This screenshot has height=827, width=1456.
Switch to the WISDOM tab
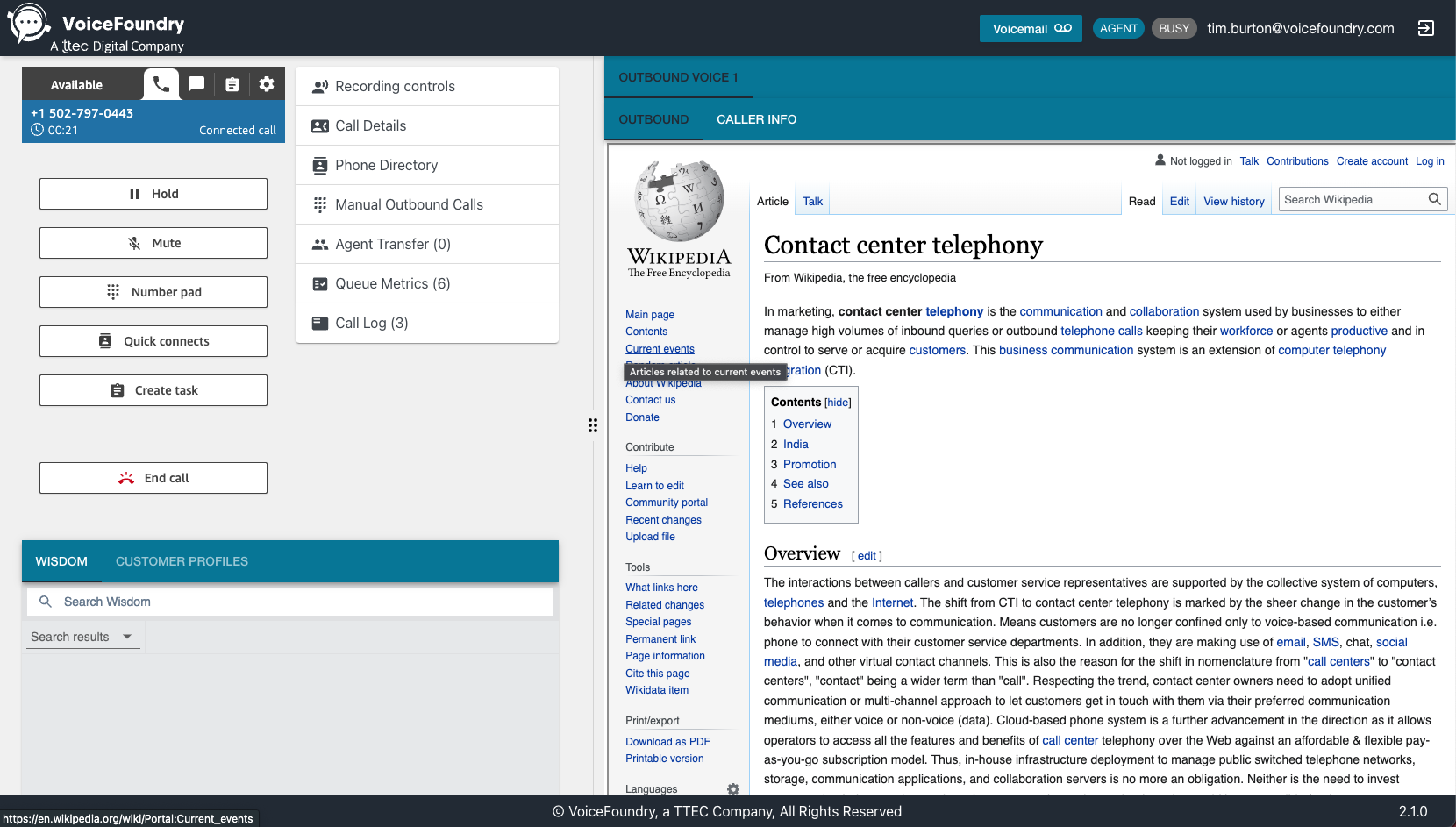(61, 561)
